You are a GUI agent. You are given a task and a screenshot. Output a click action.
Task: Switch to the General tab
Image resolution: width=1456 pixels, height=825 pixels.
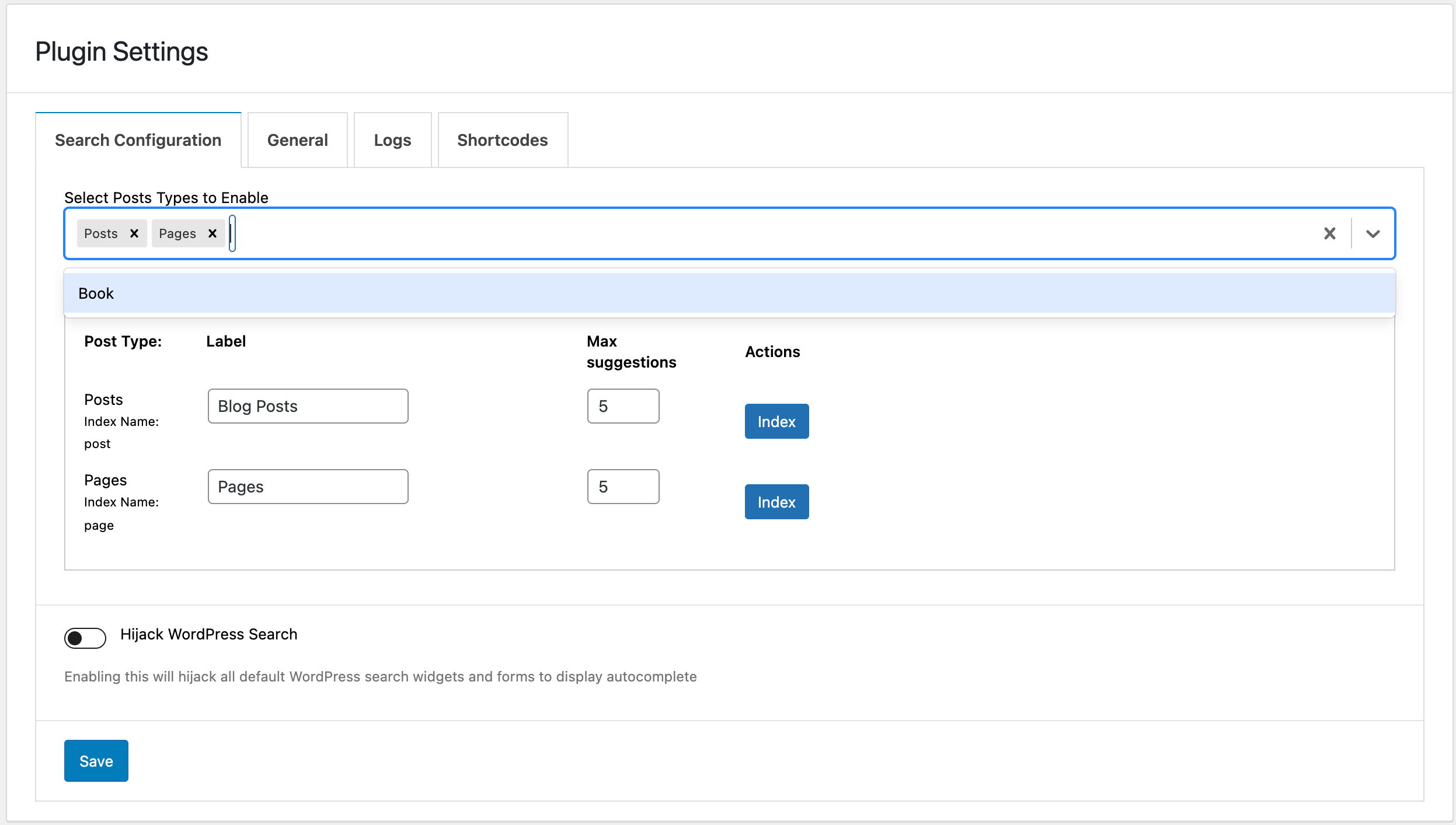tap(297, 140)
